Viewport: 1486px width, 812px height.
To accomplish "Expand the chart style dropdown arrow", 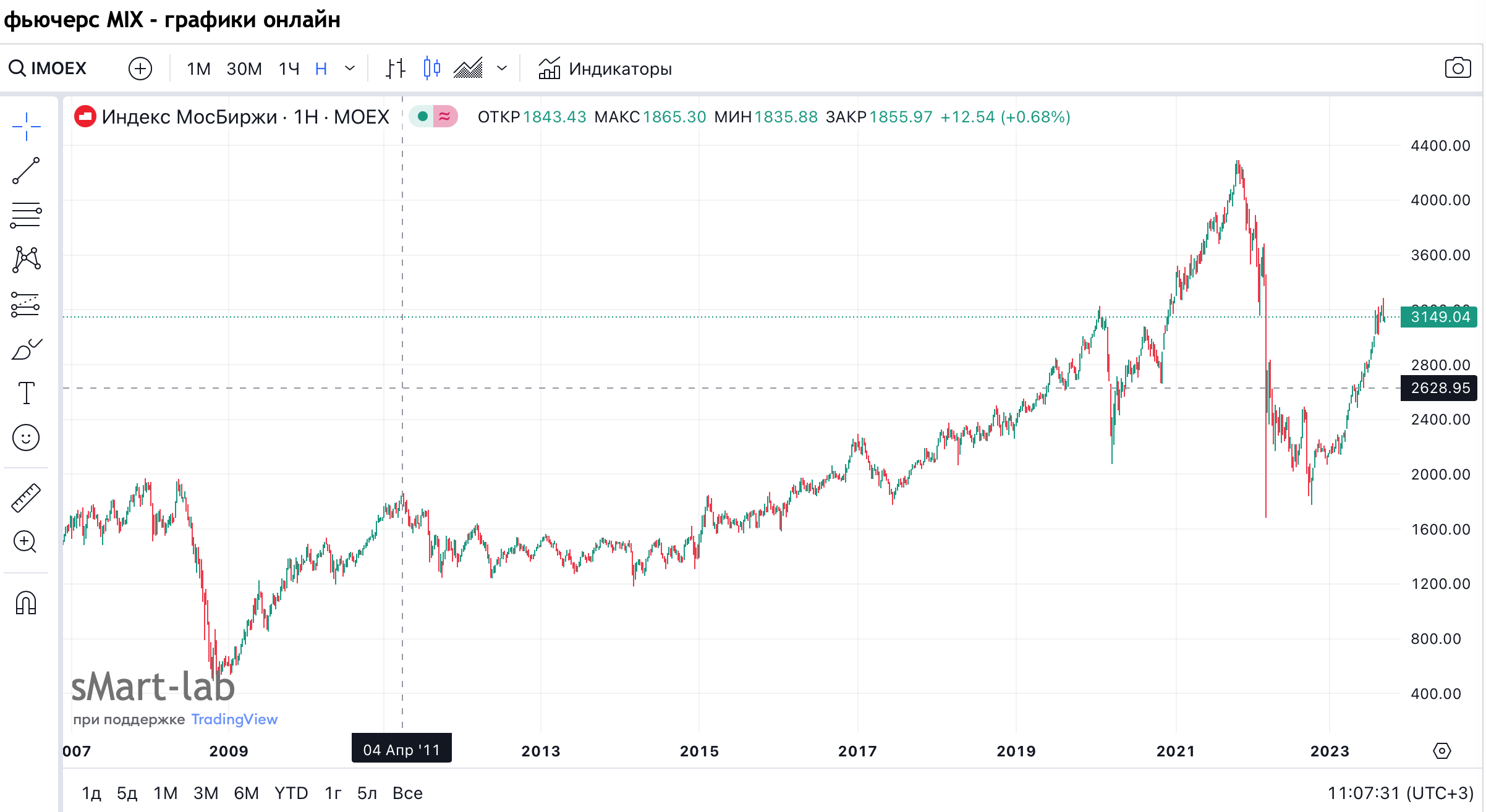I will 502,68.
